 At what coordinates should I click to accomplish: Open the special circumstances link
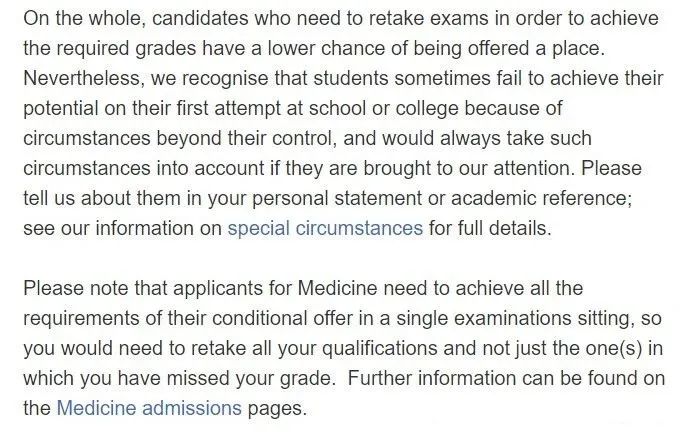coord(325,228)
